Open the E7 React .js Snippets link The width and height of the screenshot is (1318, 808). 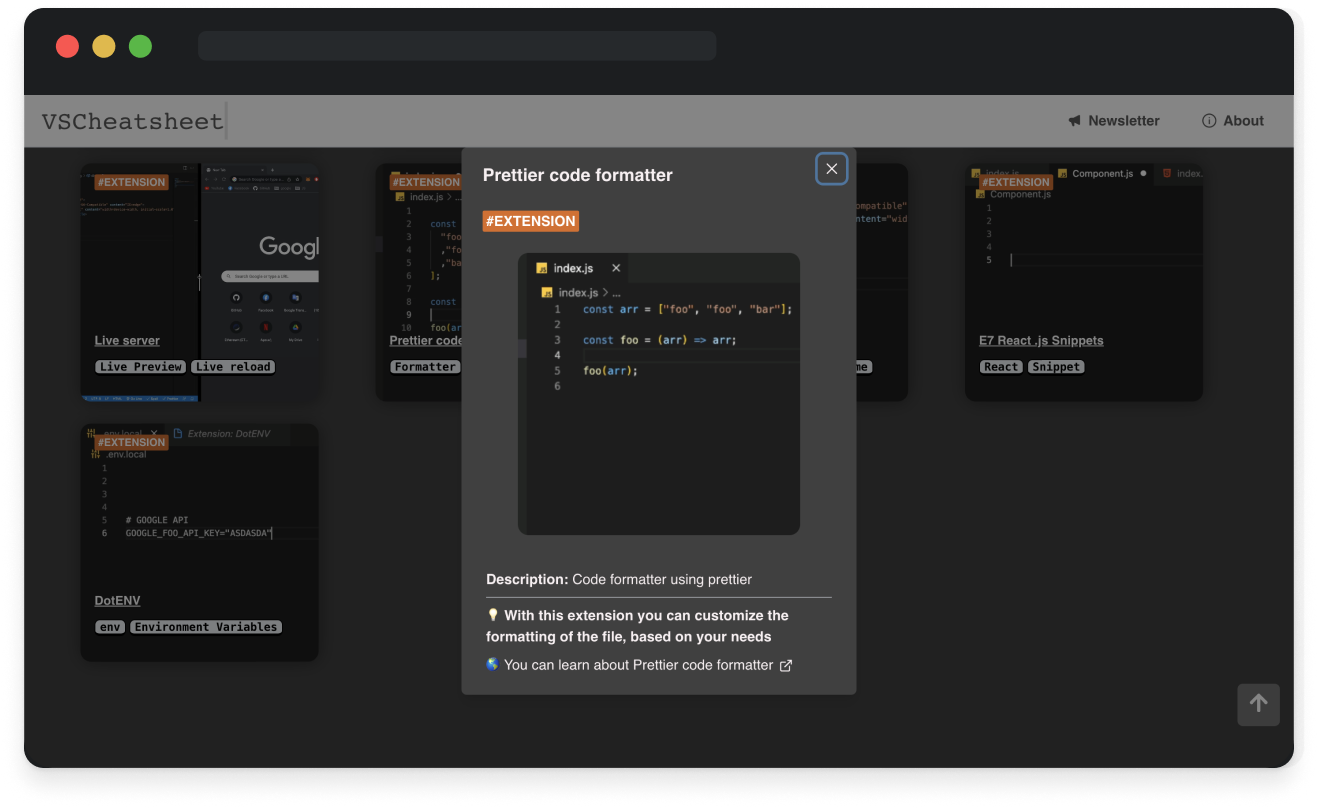point(1041,341)
